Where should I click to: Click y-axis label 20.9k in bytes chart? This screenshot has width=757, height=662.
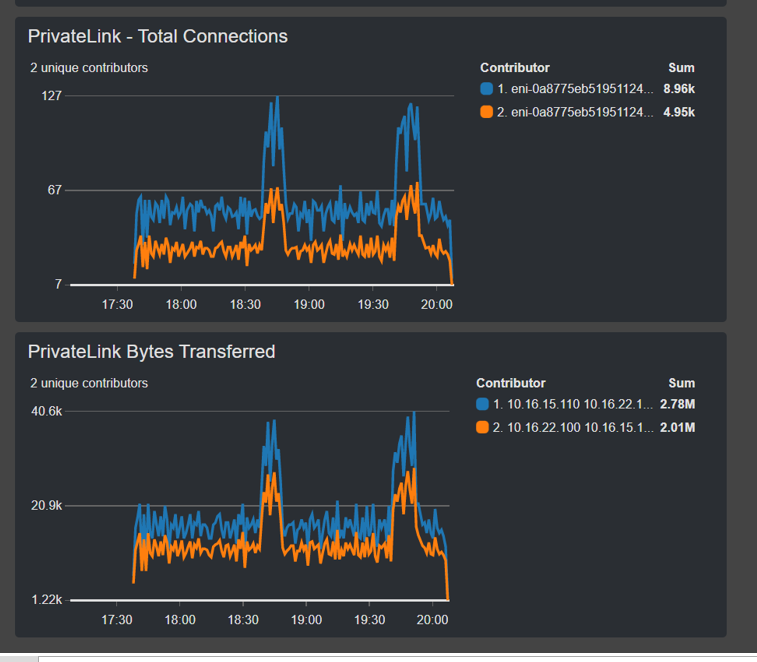[x=46, y=506]
